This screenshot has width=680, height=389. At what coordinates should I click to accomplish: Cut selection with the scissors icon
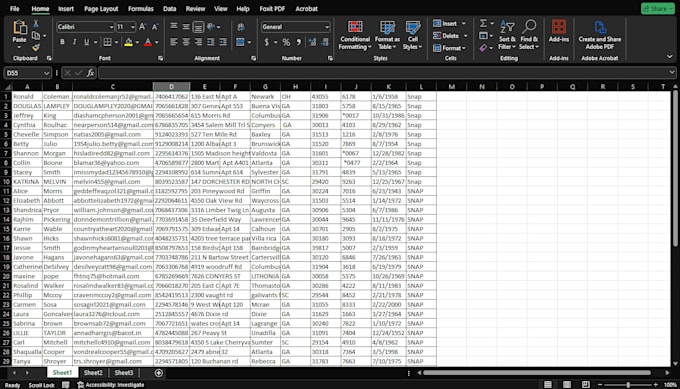point(36,24)
